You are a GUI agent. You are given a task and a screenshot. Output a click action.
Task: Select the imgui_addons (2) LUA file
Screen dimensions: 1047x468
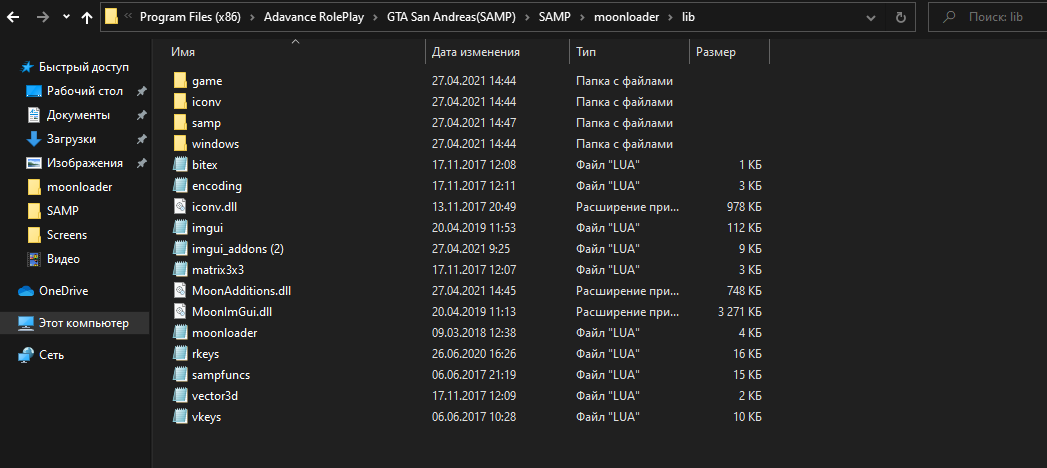point(237,248)
